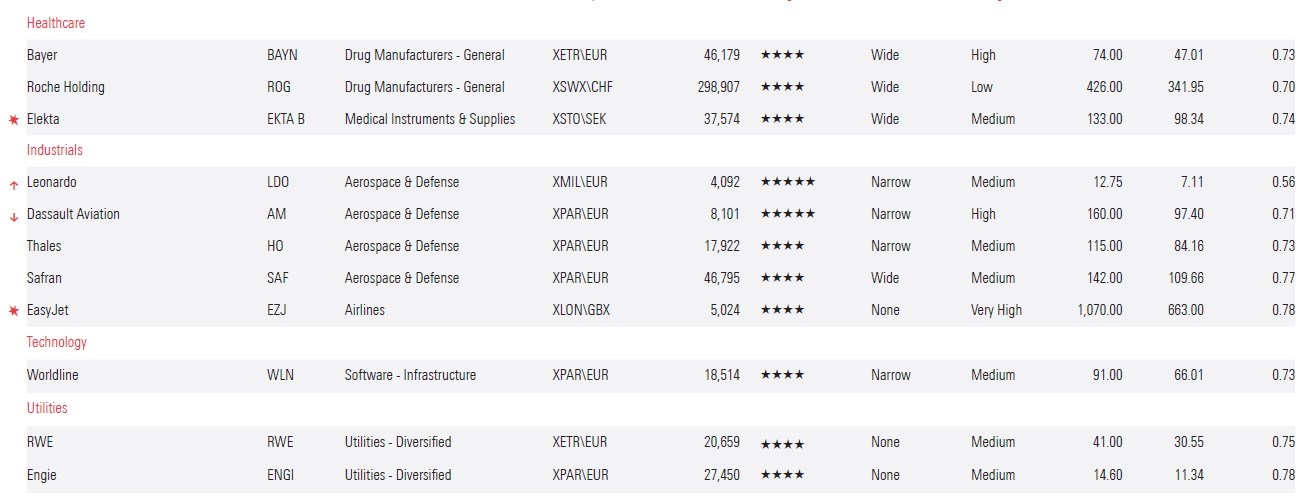Viewport: 1312px width, 498px height.
Task: Click the ENGI ticker symbol
Action: coord(281,475)
